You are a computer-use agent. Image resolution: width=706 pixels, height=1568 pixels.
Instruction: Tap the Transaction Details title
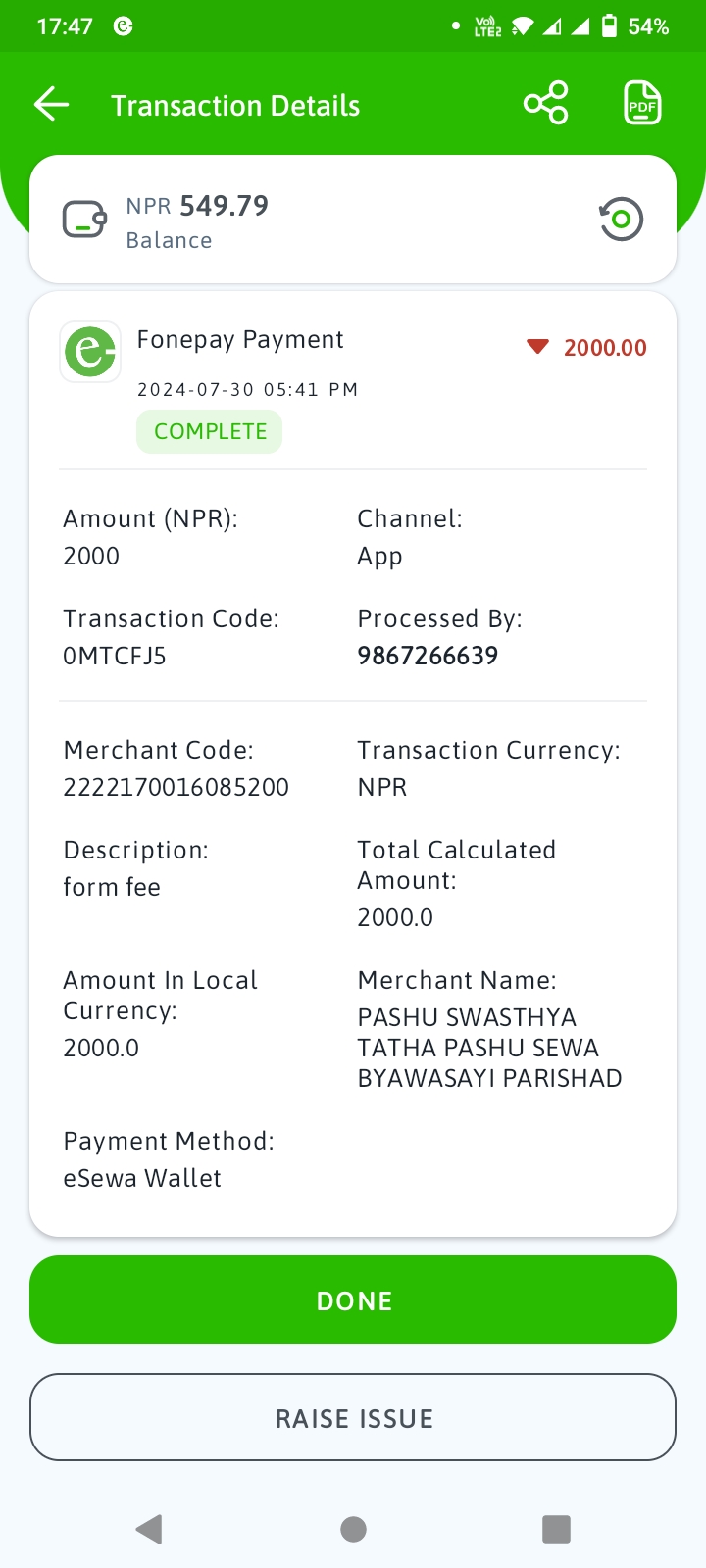pyautogui.click(x=235, y=106)
